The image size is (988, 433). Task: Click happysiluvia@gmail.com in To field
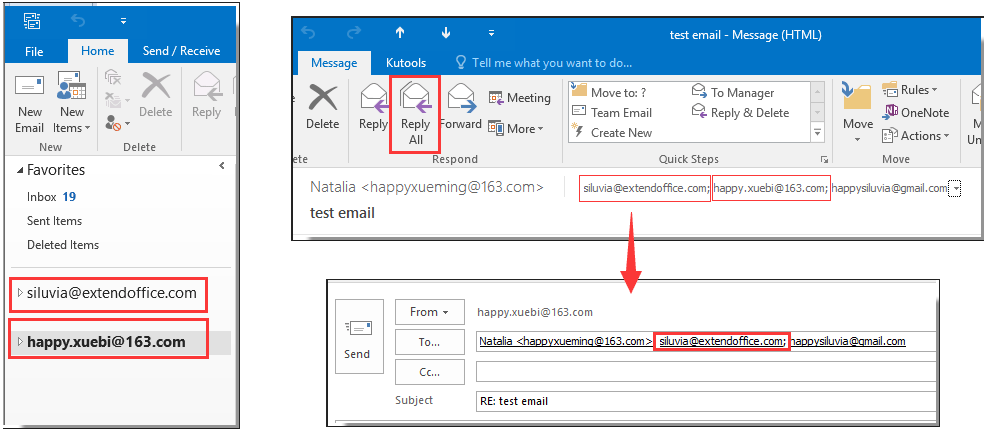[848, 341]
